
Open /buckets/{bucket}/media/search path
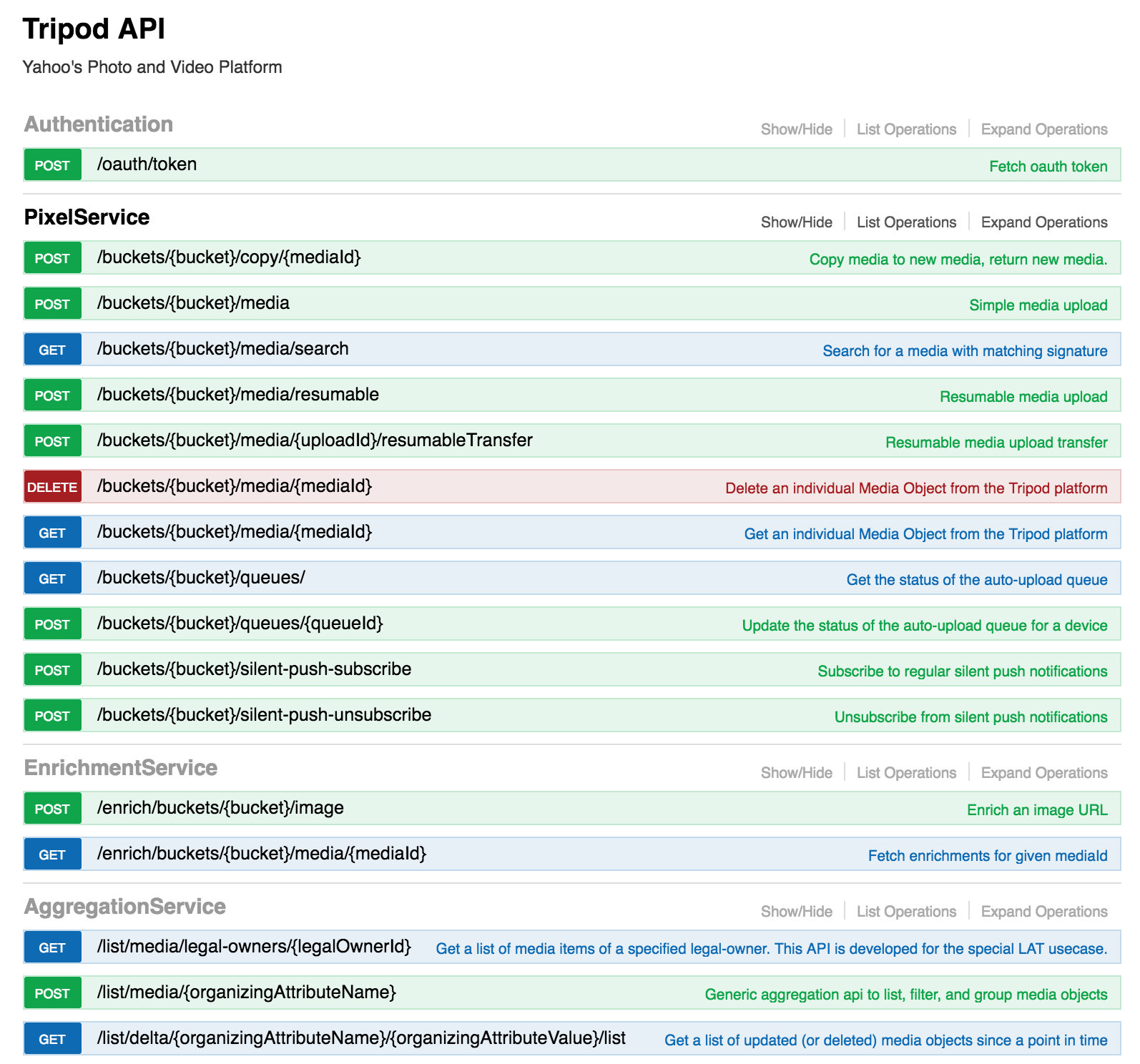(x=222, y=349)
